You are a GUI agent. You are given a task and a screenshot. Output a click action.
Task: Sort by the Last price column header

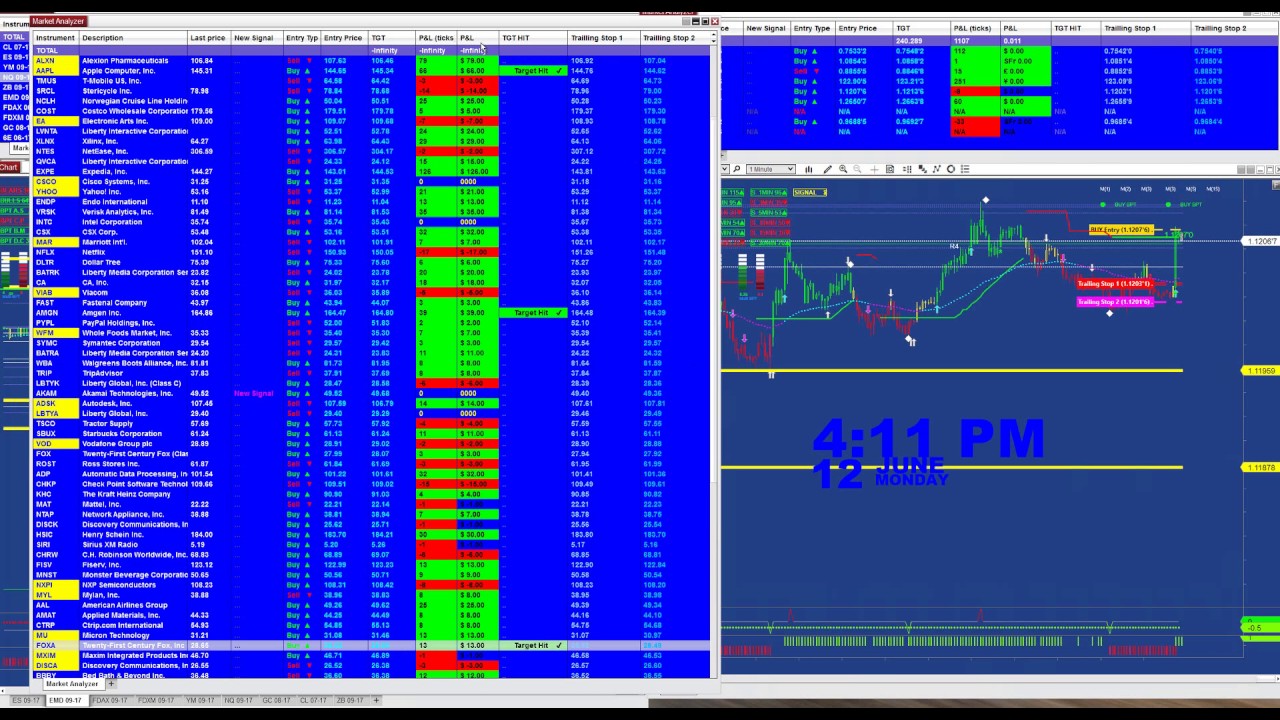coord(209,38)
